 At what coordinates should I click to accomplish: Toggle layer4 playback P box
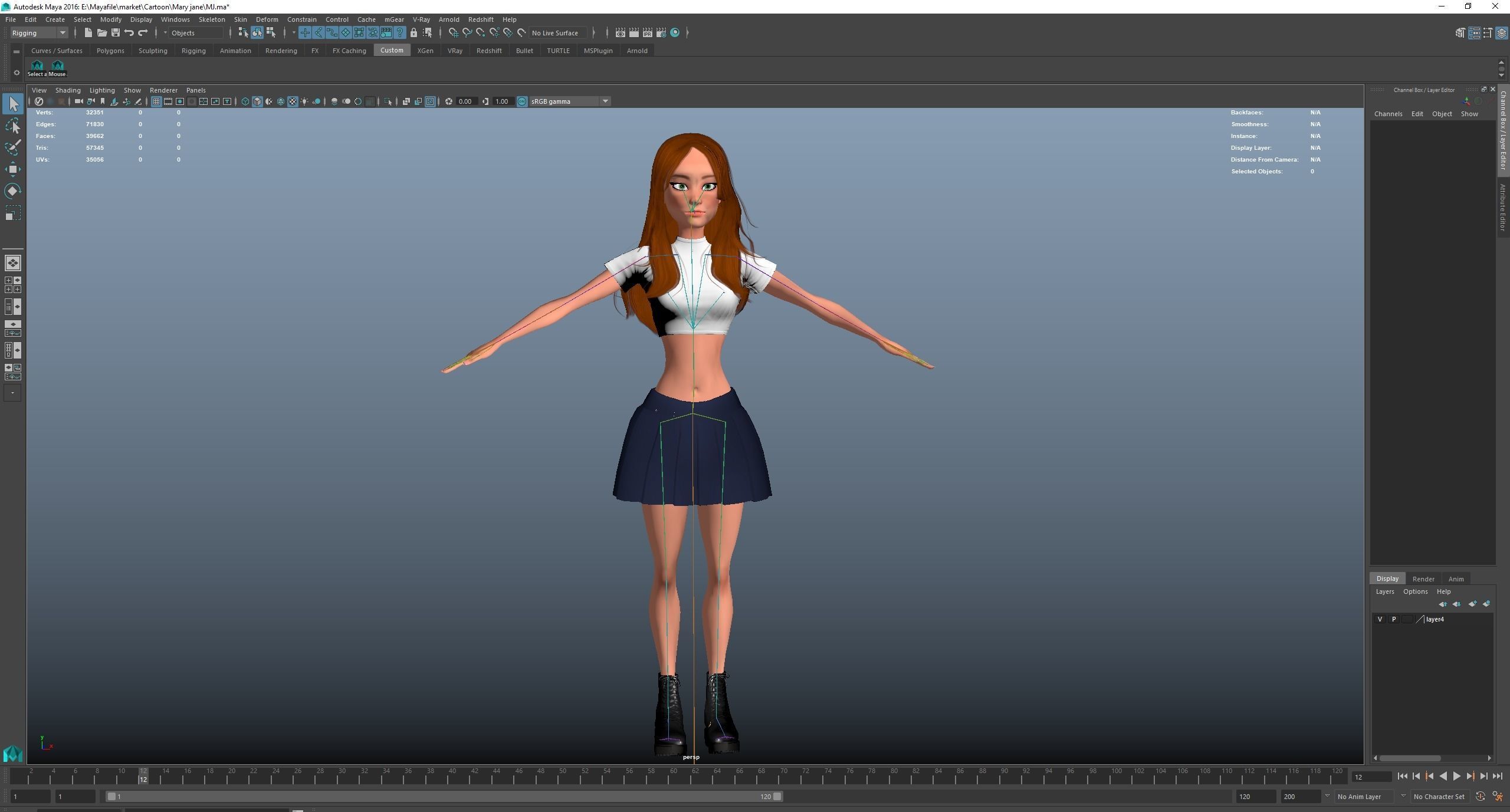1394,619
